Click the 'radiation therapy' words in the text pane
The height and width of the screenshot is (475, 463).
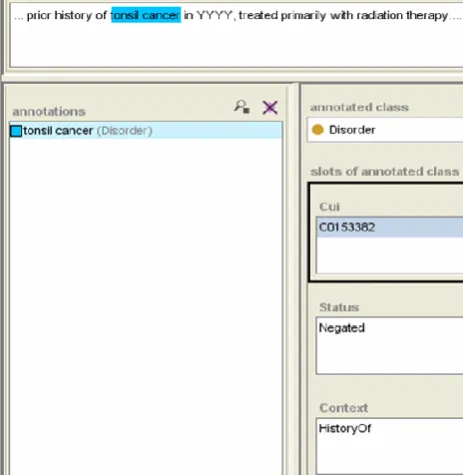pyautogui.click(x=402, y=15)
